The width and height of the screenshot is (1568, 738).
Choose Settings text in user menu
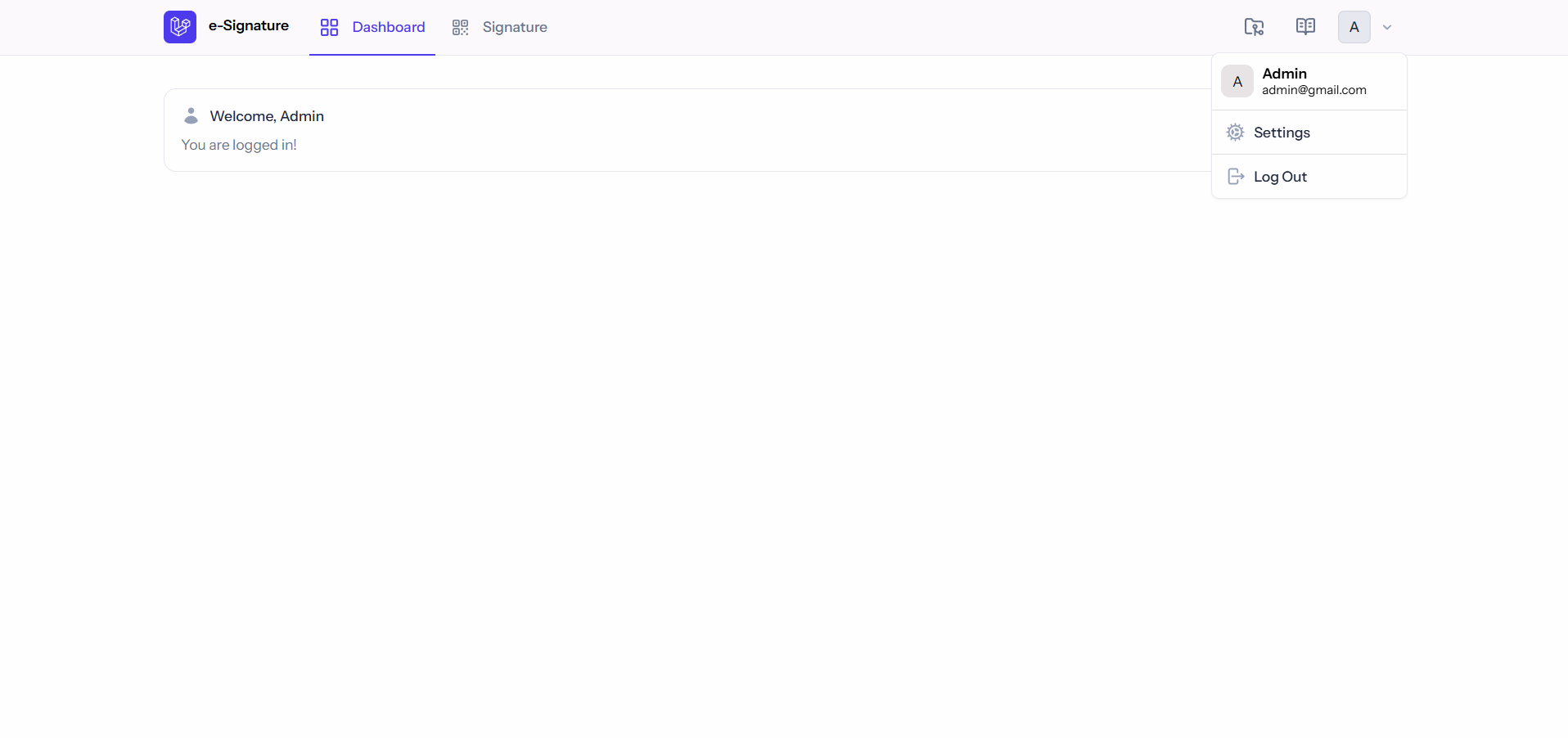(1282, 133)
